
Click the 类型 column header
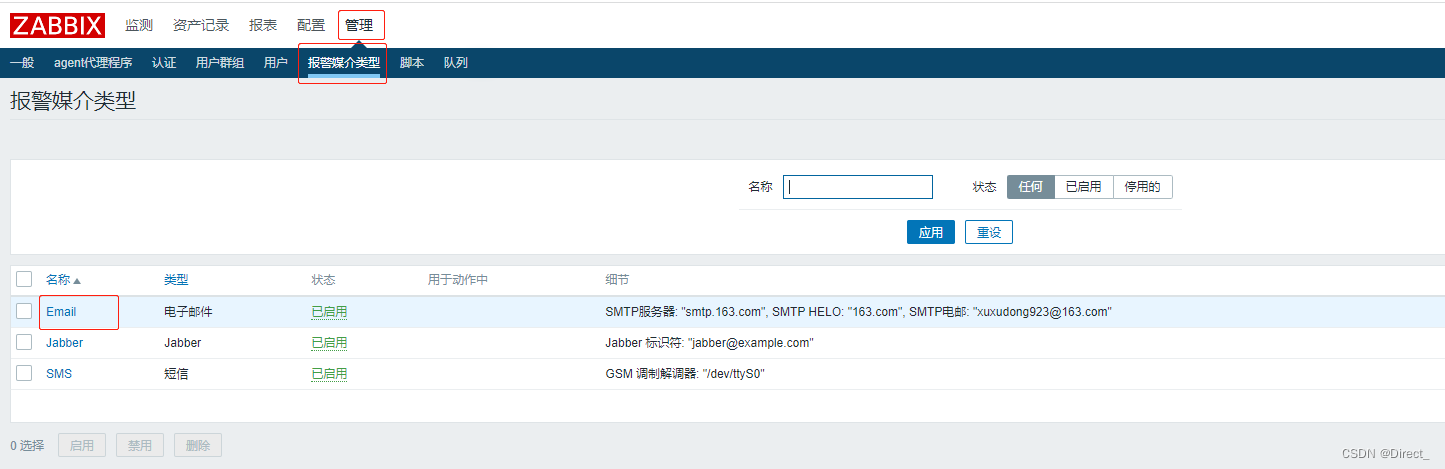point(176,280)
